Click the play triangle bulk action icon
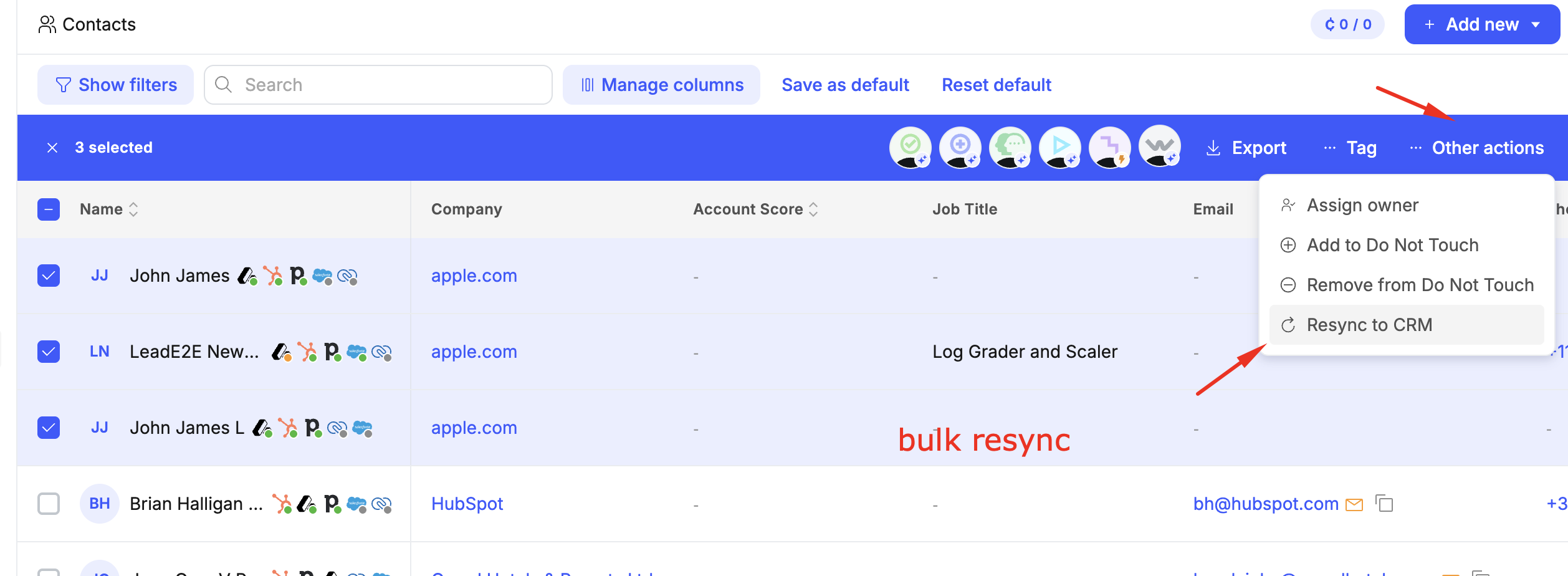The height and width of the screenshot is (576, 1568). click(1059, 147)
